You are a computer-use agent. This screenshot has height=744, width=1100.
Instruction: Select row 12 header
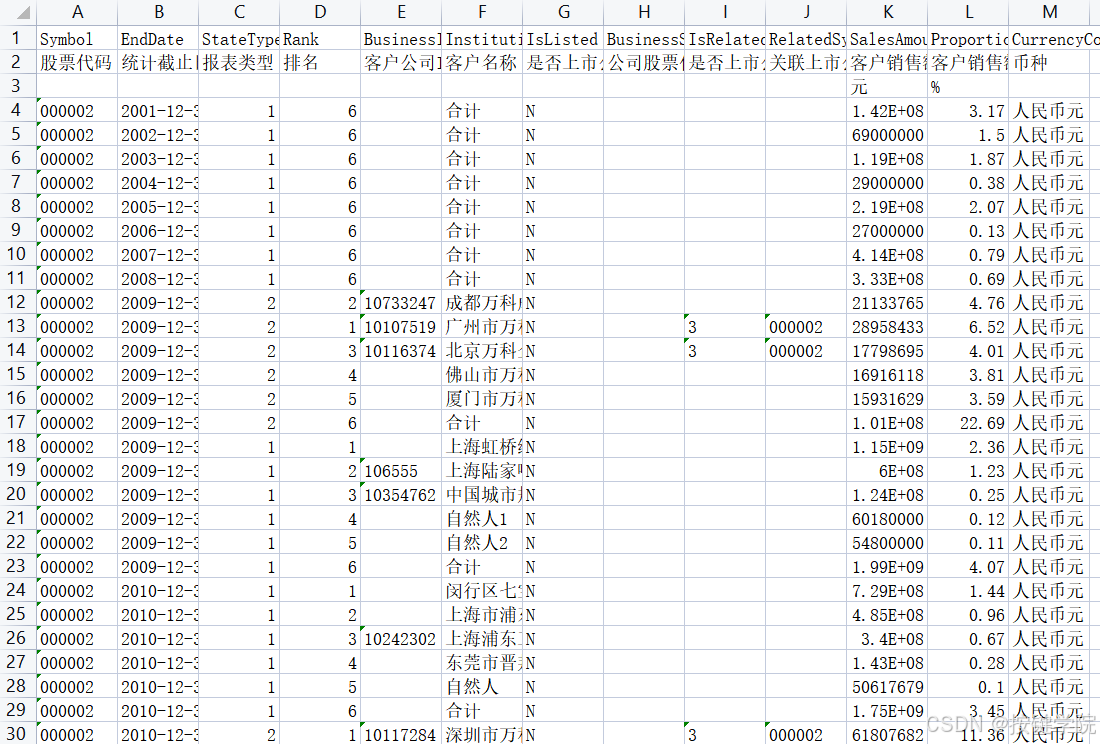(x=18, y=302)
